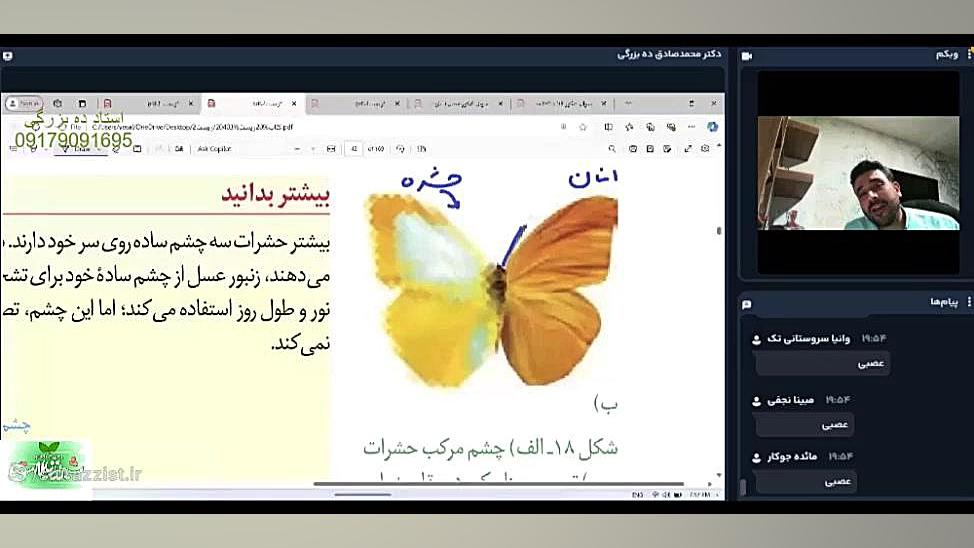974x548 pixels.
Task: Click presenter name دکتر محمدصادق ده بزرگی
Action: [x=669, y=55]
